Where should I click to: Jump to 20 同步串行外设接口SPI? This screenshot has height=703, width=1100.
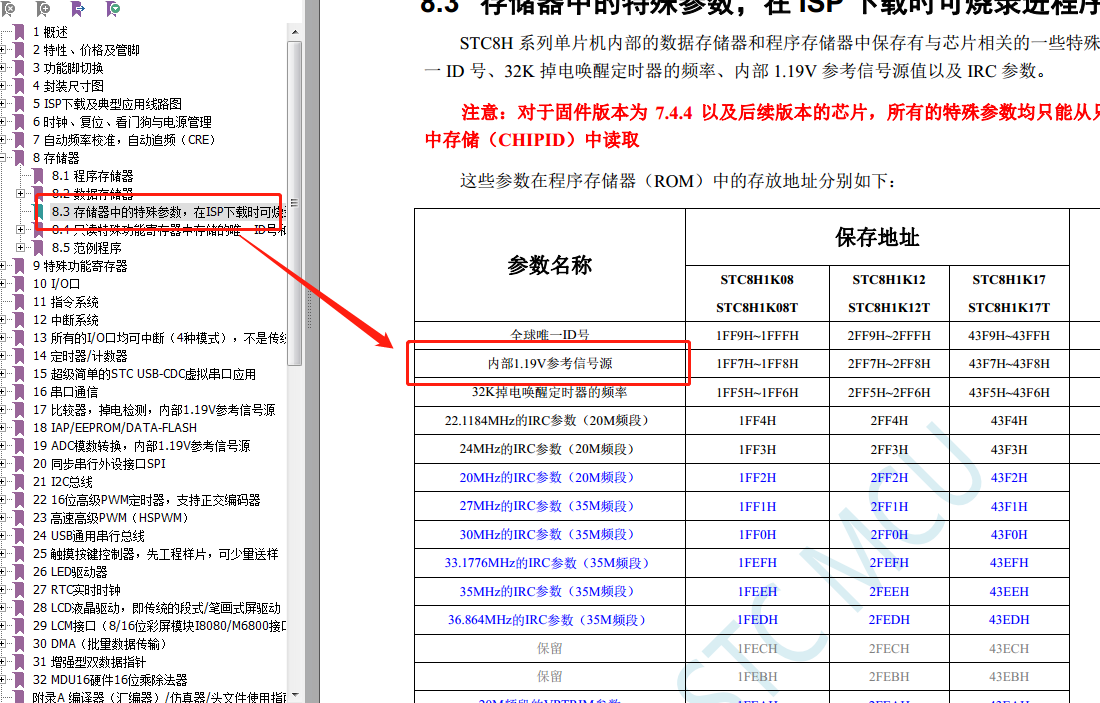tap(99, 464)
